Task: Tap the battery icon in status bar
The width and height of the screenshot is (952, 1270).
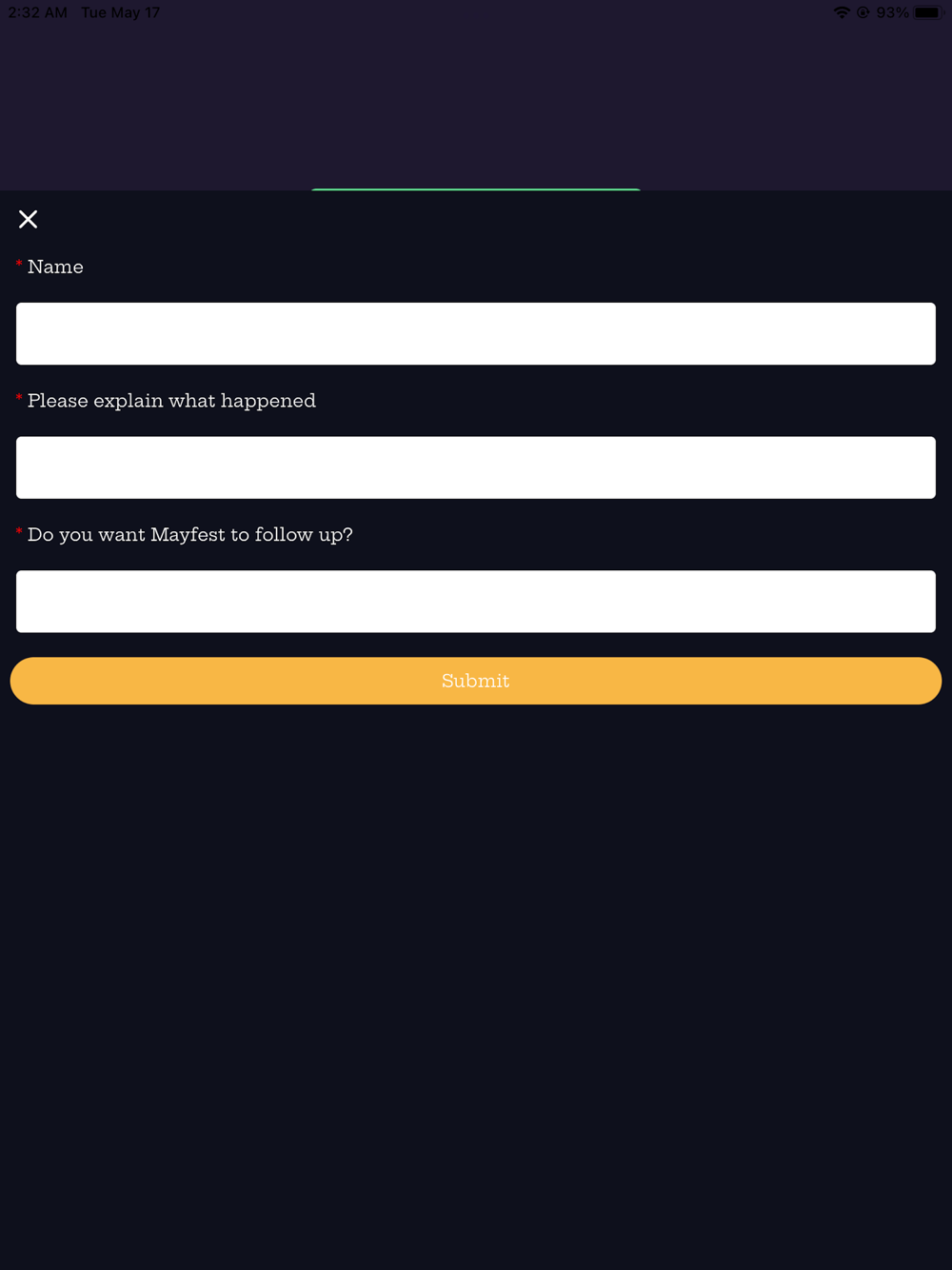Action: 927,12
